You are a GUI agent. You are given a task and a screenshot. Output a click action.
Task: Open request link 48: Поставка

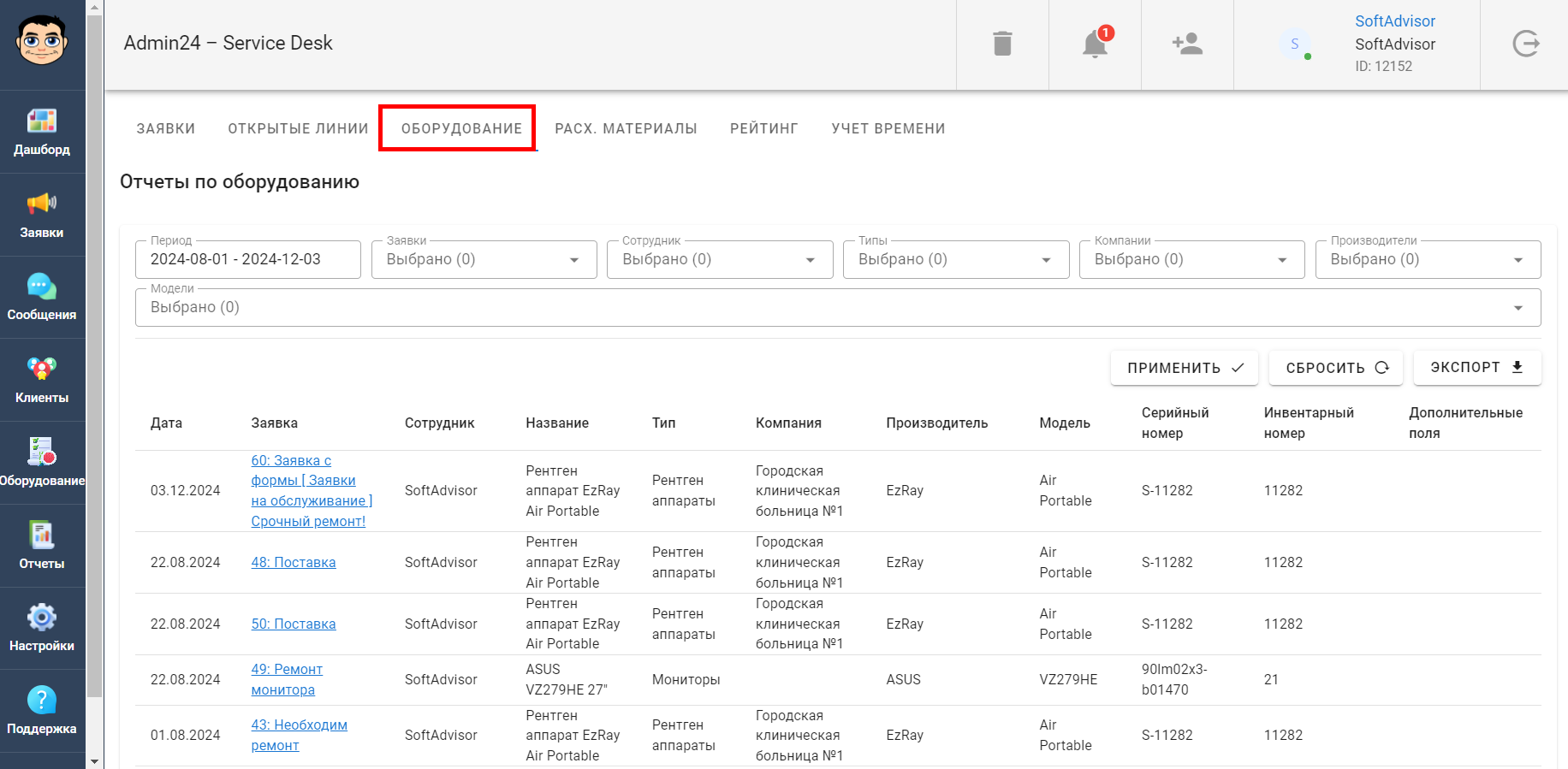pyautogui.click(x=294, y=562)
